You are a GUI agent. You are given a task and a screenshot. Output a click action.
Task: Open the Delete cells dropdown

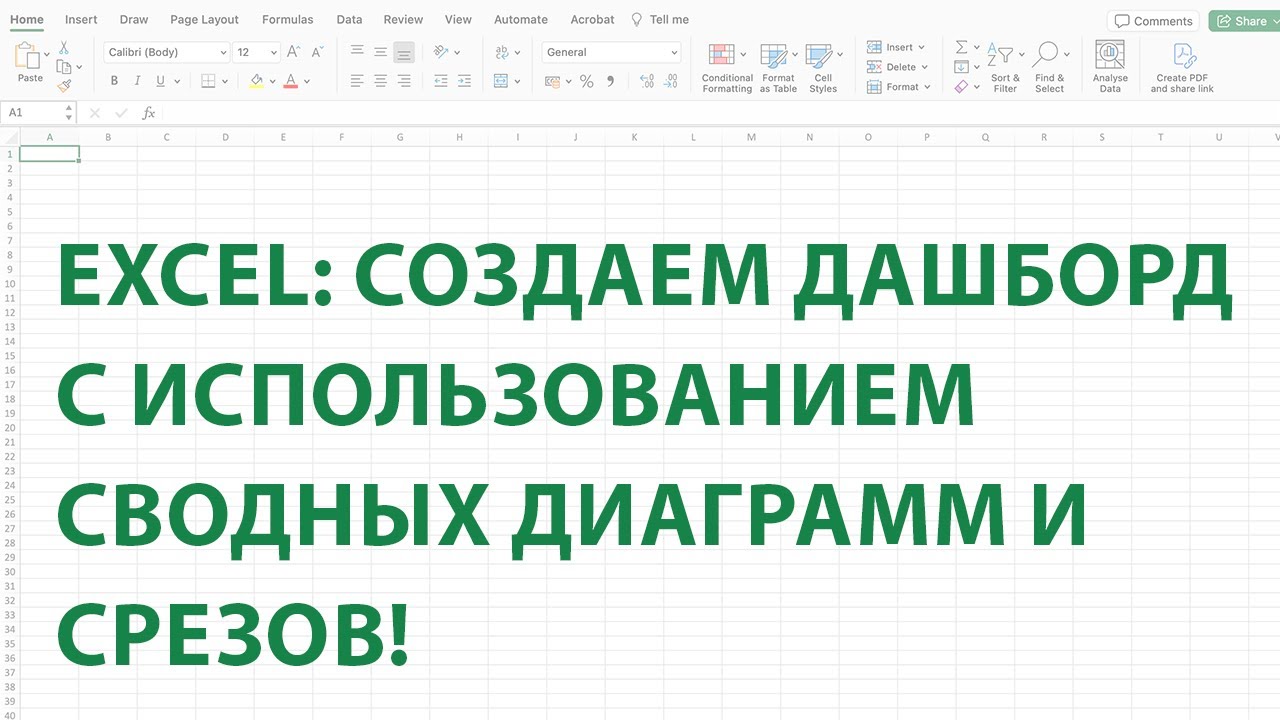point(897,67)
